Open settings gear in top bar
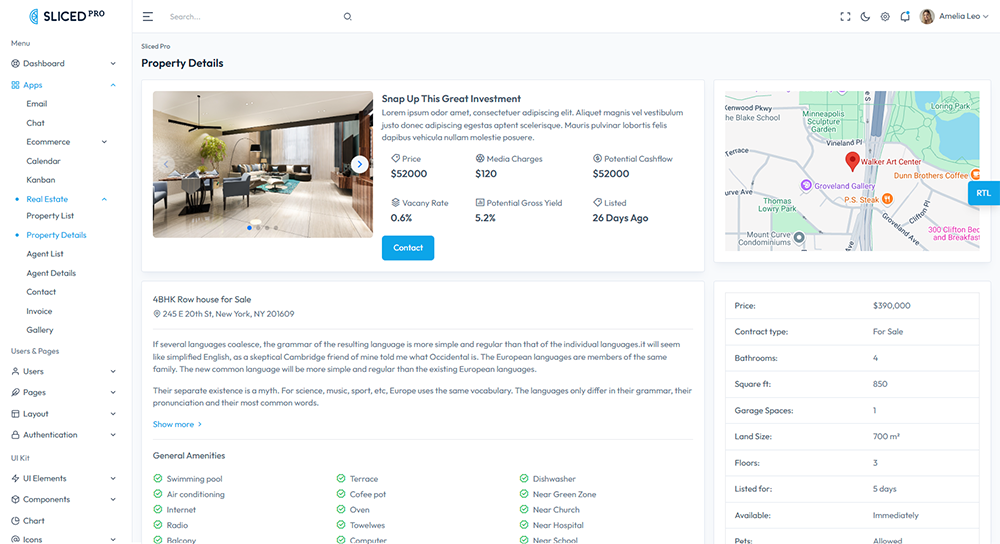1000x544 pixels. (885, 17)
